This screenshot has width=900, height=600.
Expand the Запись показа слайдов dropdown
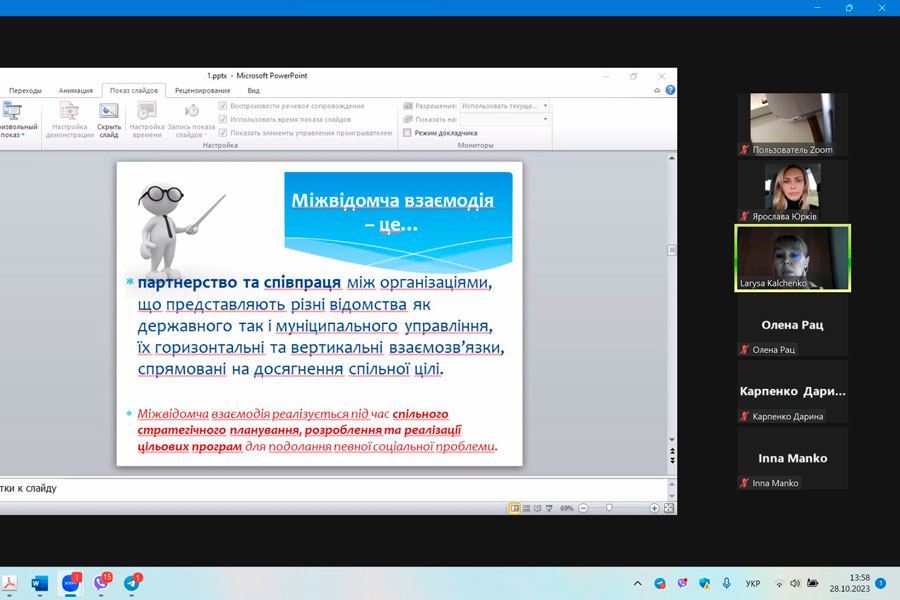coord(191,132)
